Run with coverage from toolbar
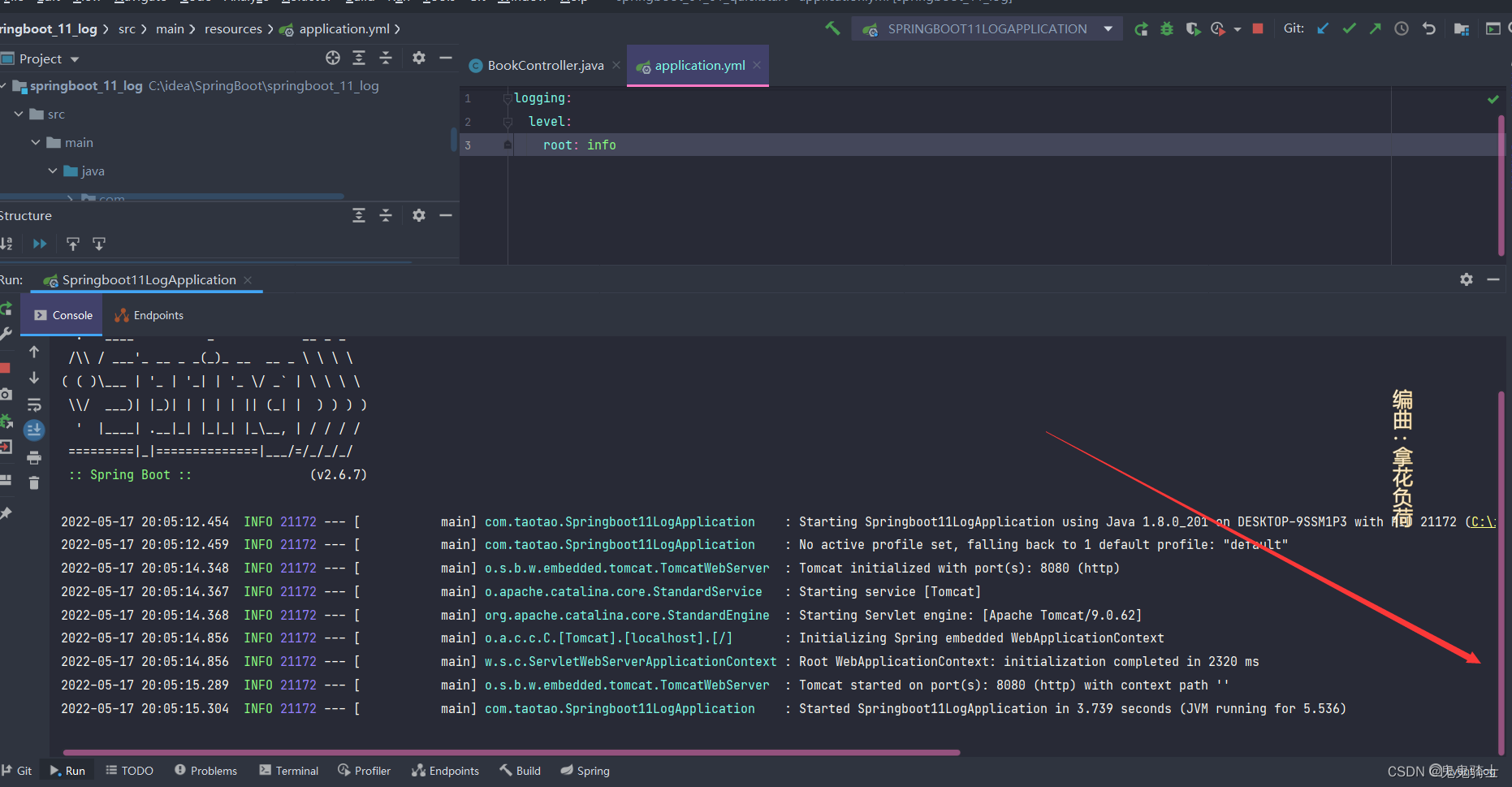 pyautogui.click(x=1192, y=29)
